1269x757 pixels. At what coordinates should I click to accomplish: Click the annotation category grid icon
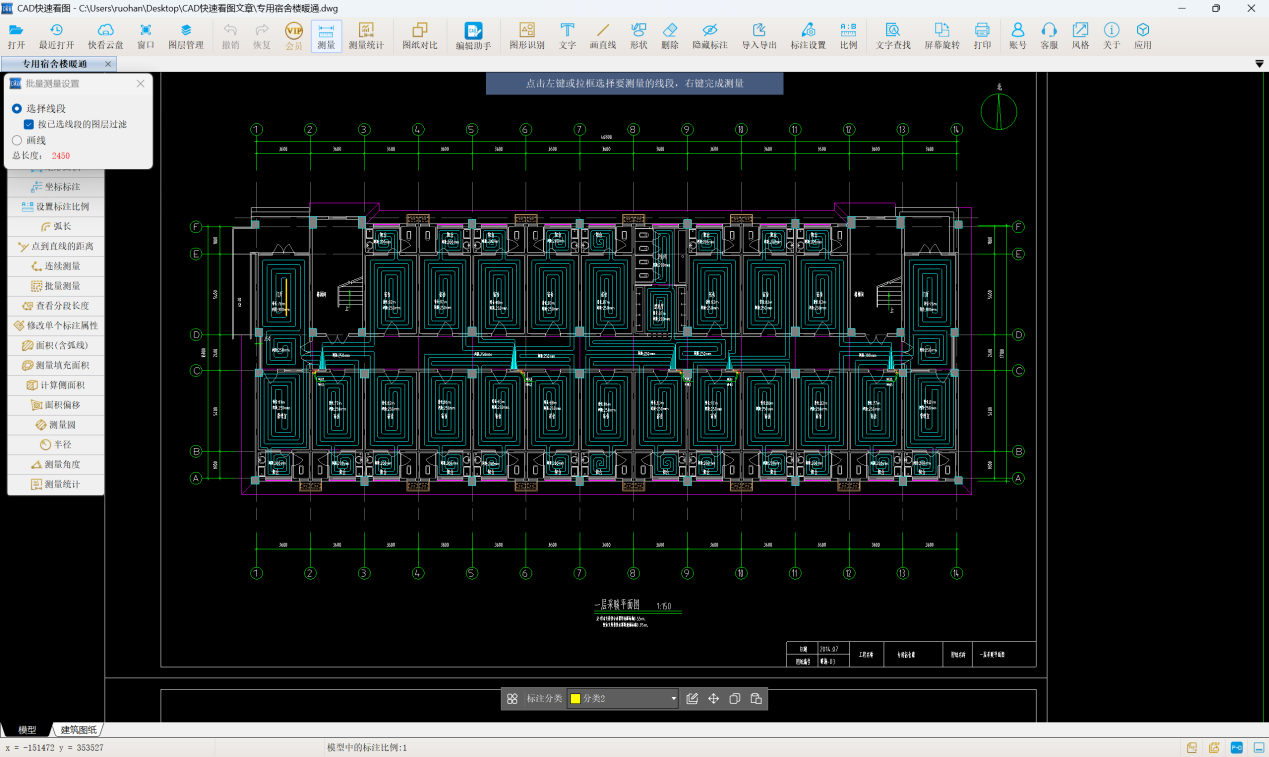(512, 699)
